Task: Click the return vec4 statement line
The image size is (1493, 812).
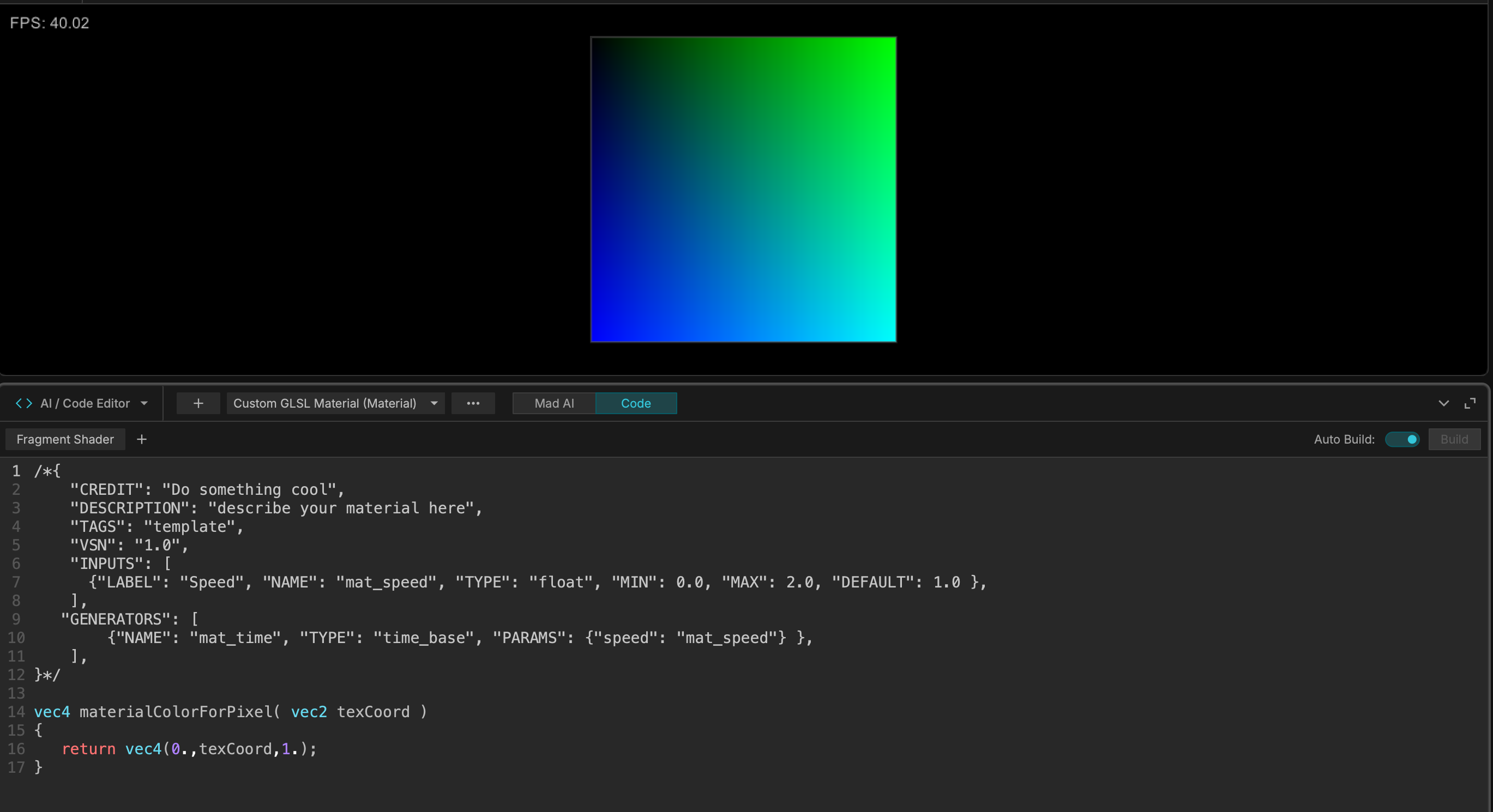Action: (189, 749)
